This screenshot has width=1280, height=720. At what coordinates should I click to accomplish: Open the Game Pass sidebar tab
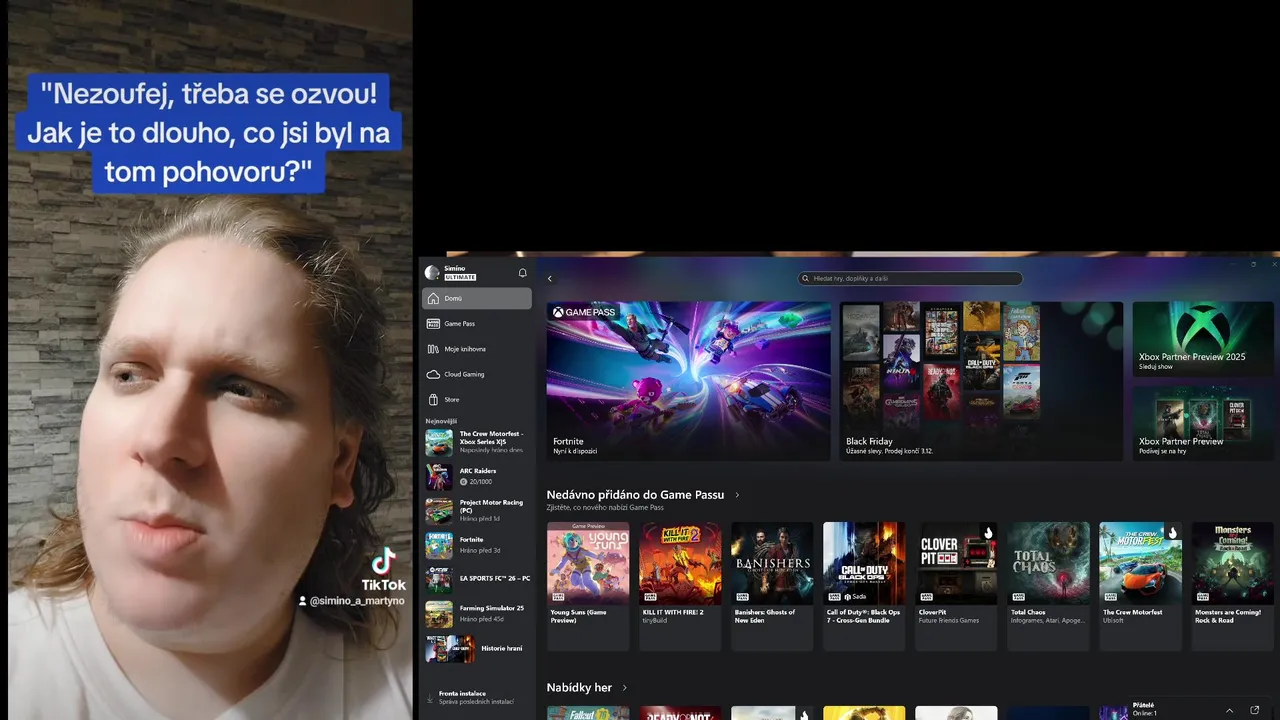[x=477, y=323]
